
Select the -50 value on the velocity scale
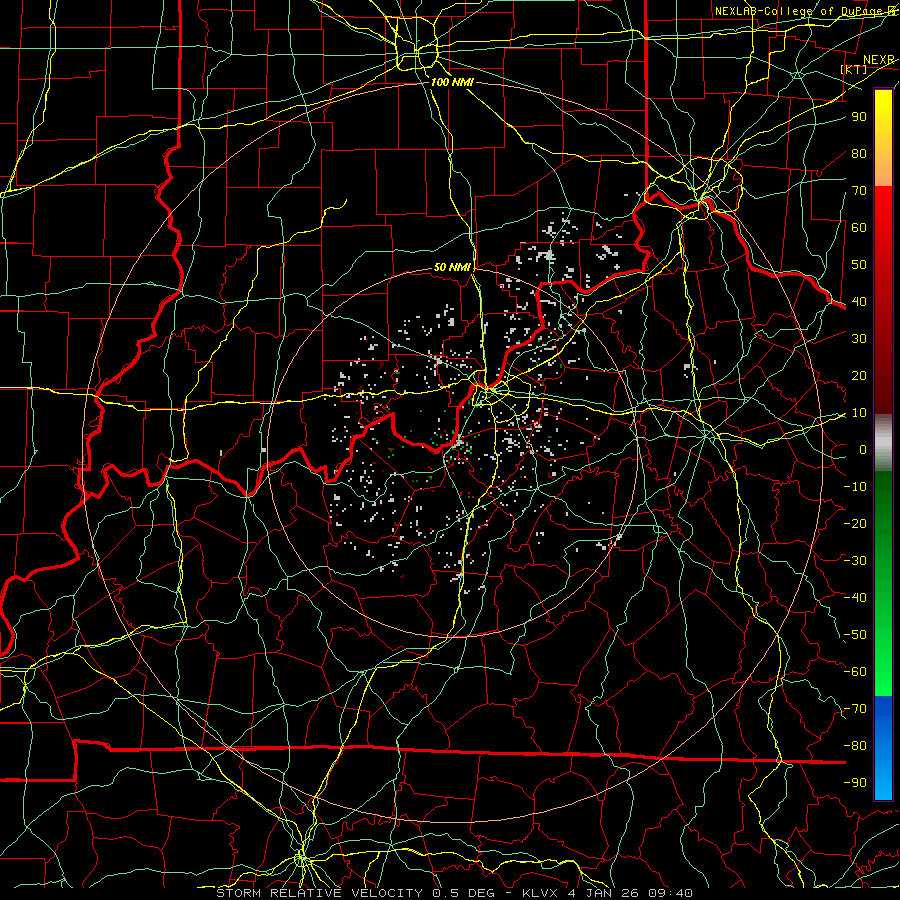click(x=855, y=635)
